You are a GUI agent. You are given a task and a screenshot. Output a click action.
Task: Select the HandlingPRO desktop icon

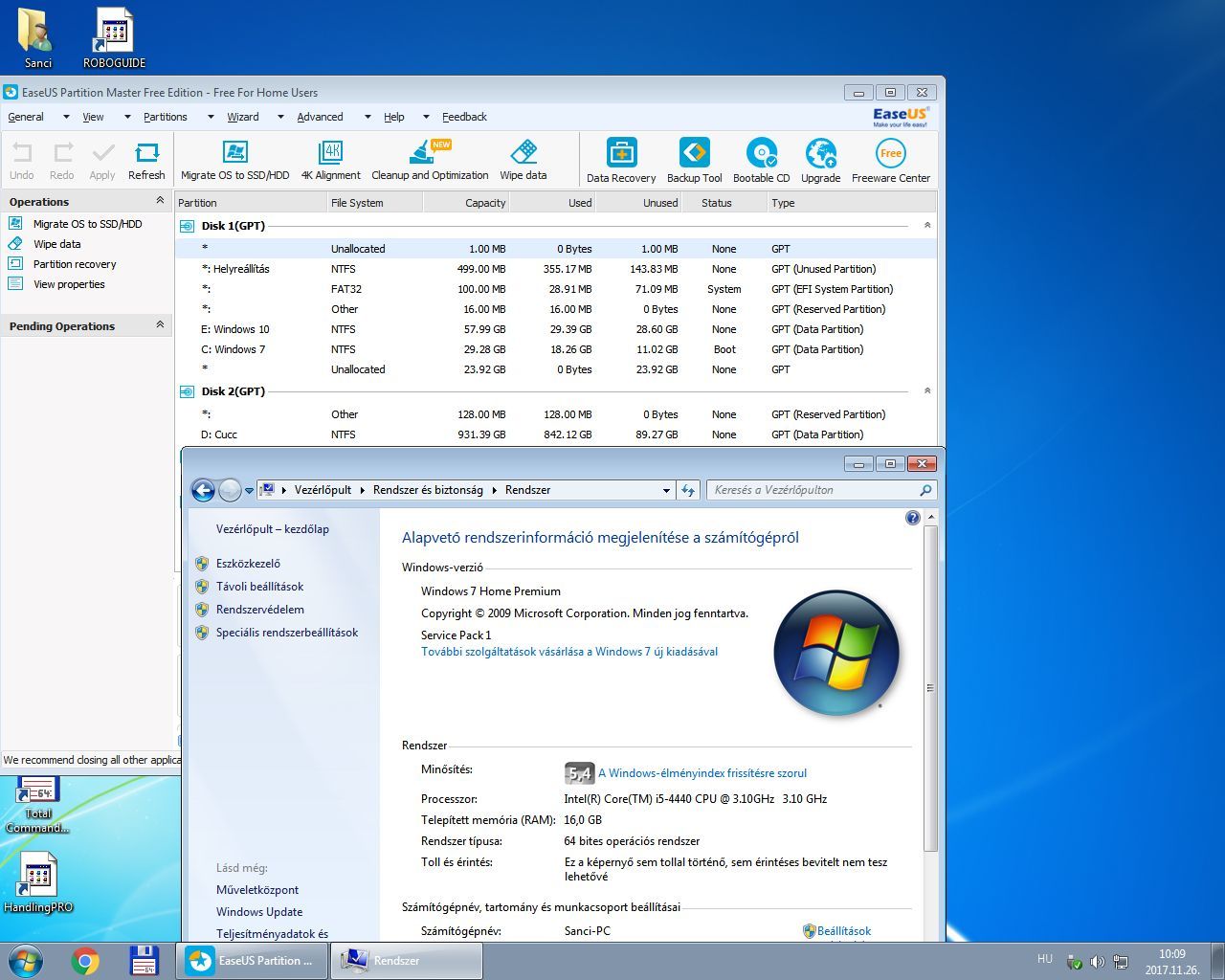38,882
